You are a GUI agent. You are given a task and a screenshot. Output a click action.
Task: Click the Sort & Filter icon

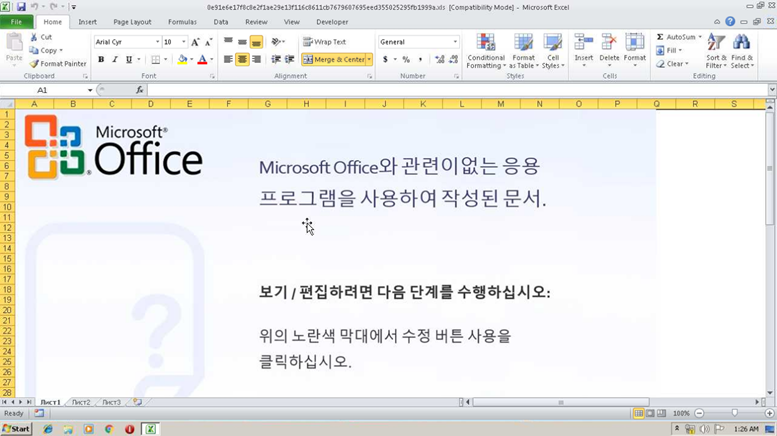coord(716,50)
